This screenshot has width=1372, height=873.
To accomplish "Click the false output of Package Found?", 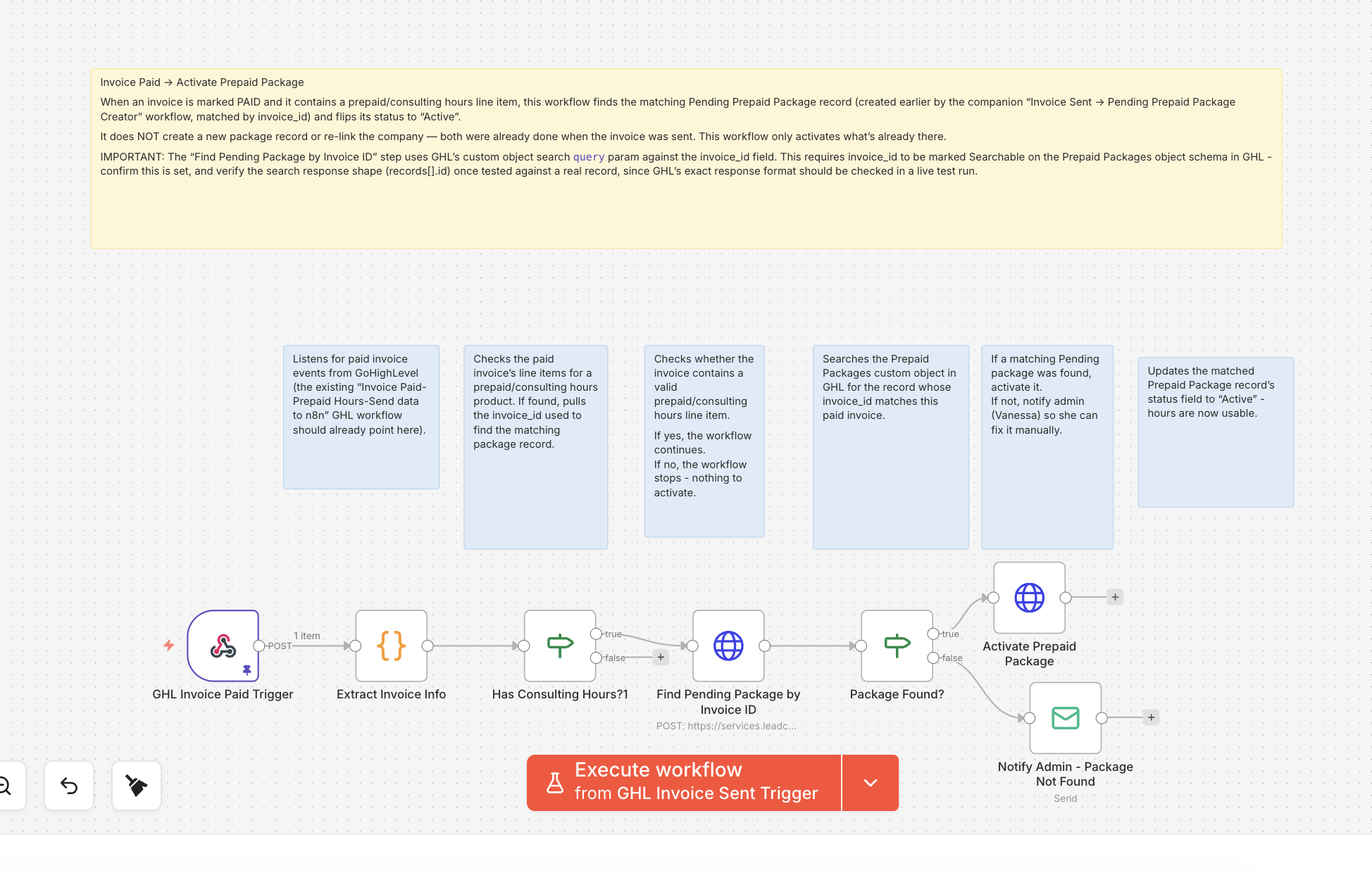I will (933, 658).
